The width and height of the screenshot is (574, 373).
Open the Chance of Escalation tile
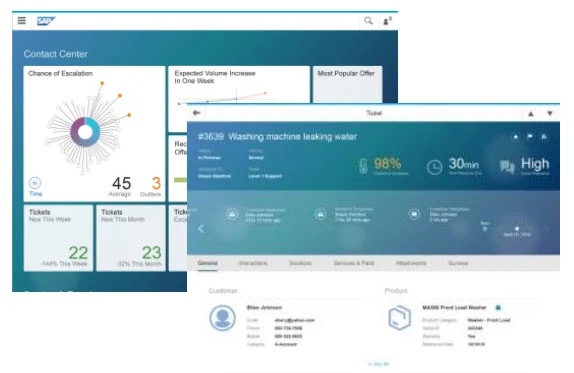[x=94, y=134]
